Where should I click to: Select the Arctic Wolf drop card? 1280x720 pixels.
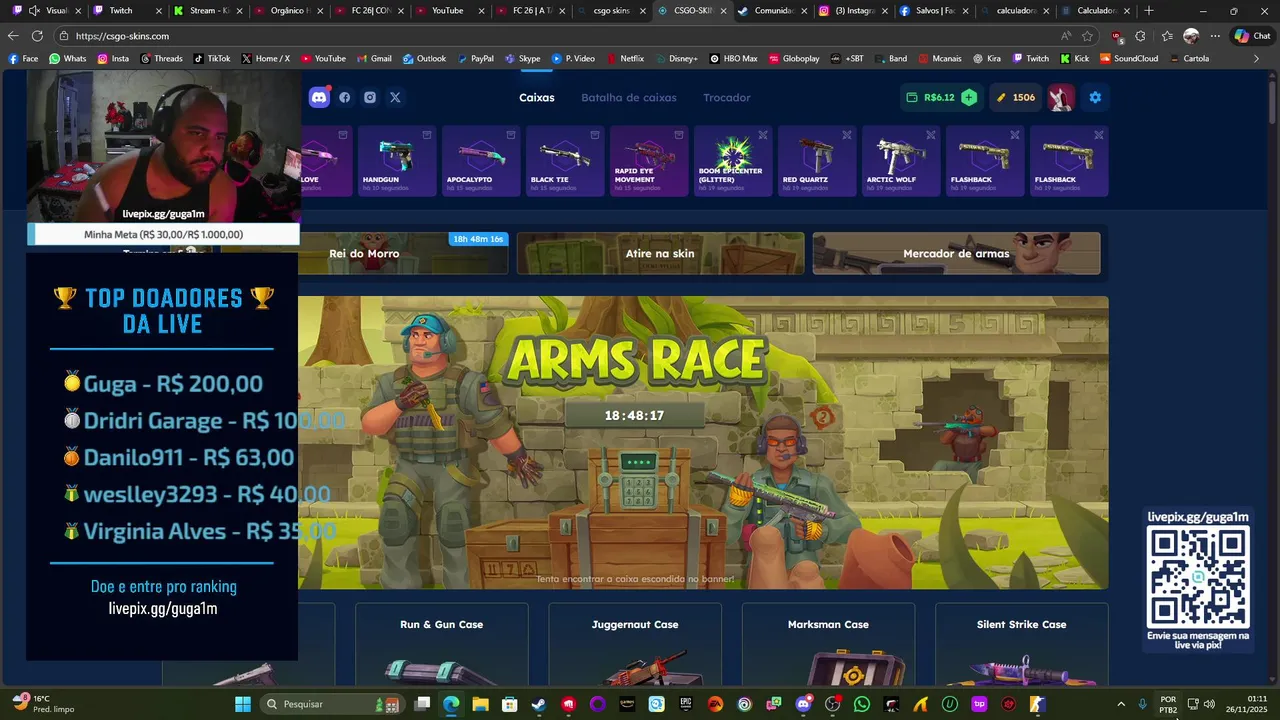pyautogui.click(x=901, y=161)
